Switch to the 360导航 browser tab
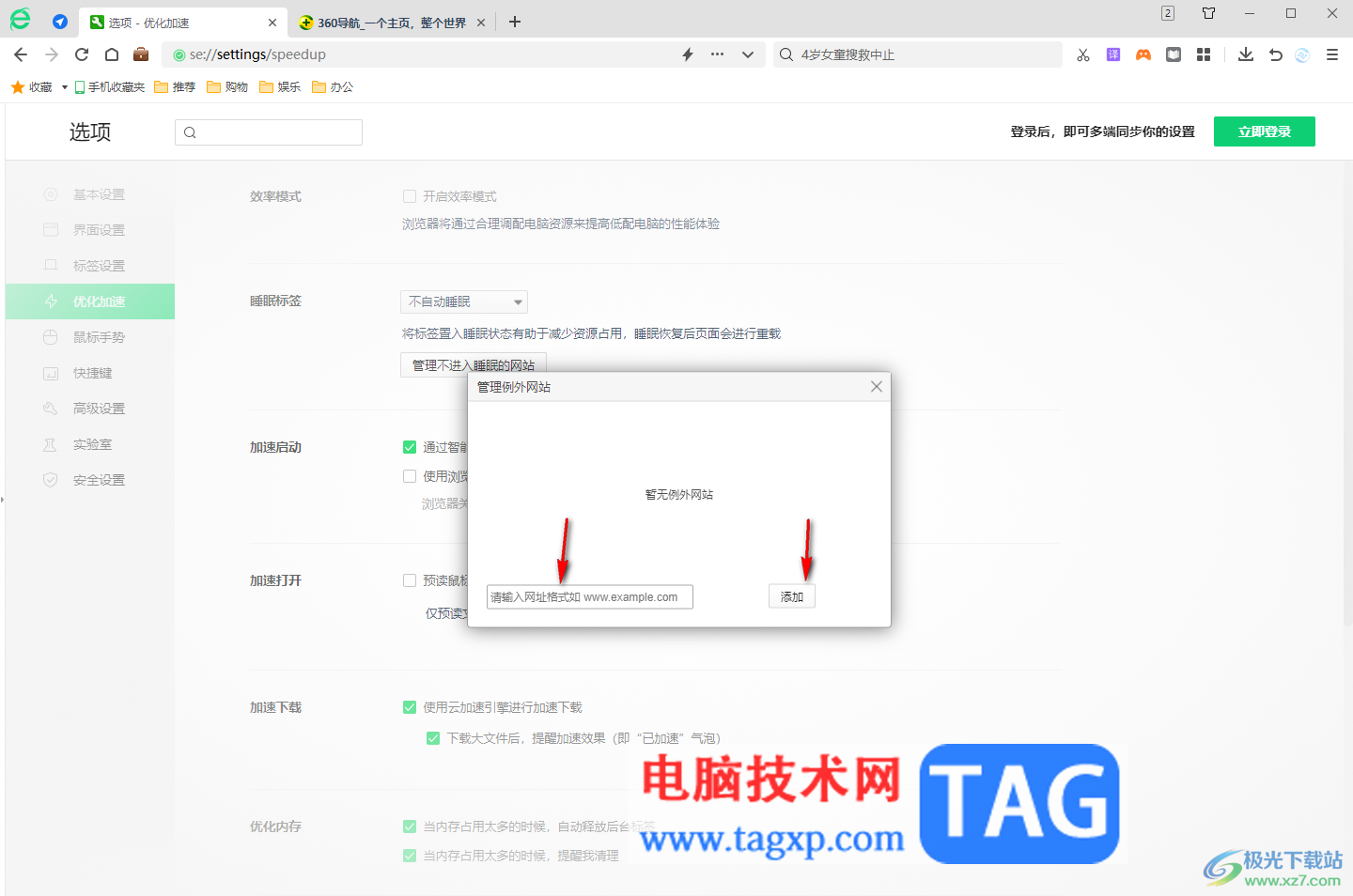The width and height of the screenshot is (1353, 896). click(390, 22)
